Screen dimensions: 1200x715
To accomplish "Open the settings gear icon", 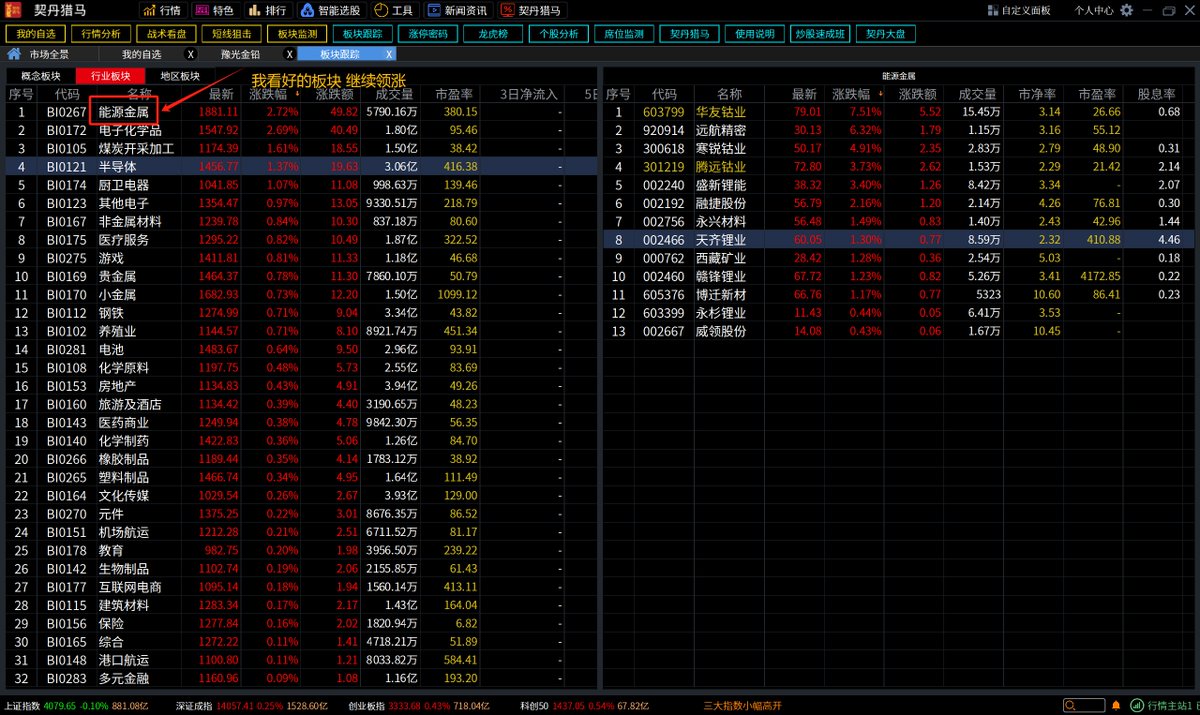I will coord(1127,11).
